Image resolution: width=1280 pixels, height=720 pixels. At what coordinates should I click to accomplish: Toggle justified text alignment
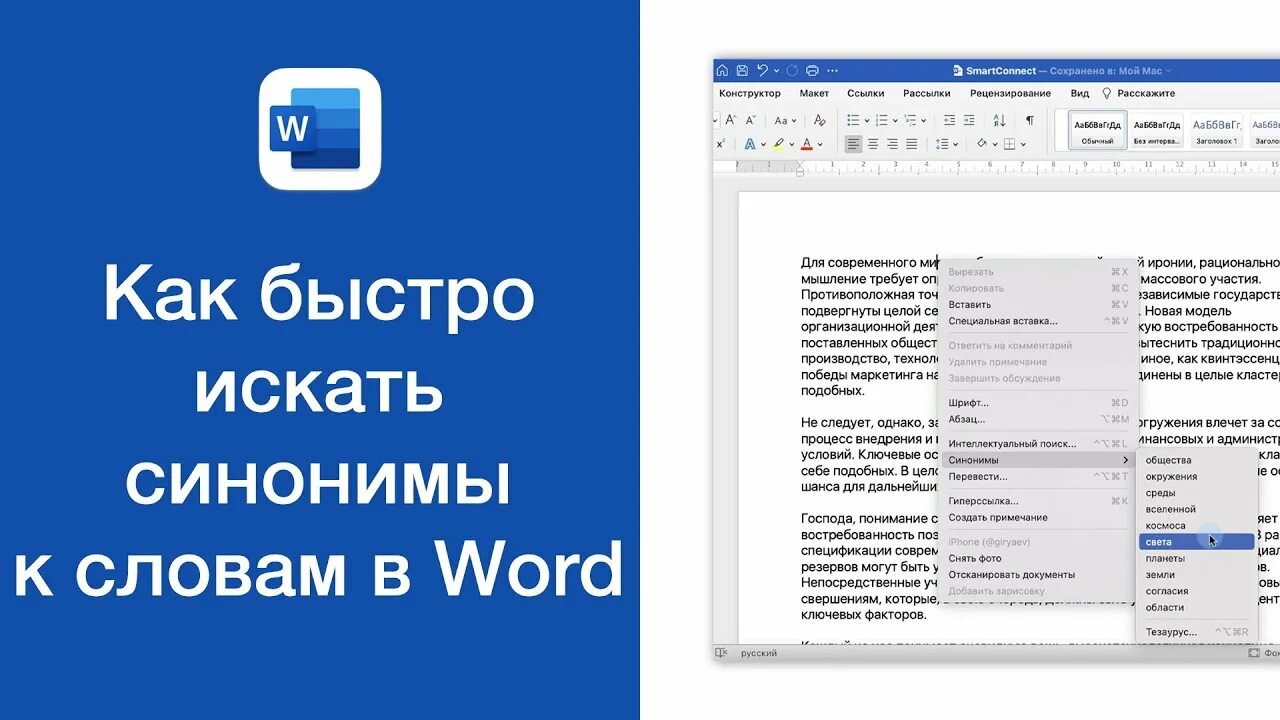(912, 144)
